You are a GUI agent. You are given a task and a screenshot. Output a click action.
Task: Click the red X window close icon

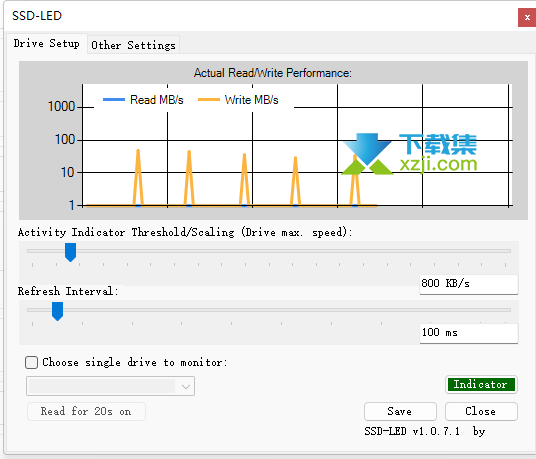point(527,17)
